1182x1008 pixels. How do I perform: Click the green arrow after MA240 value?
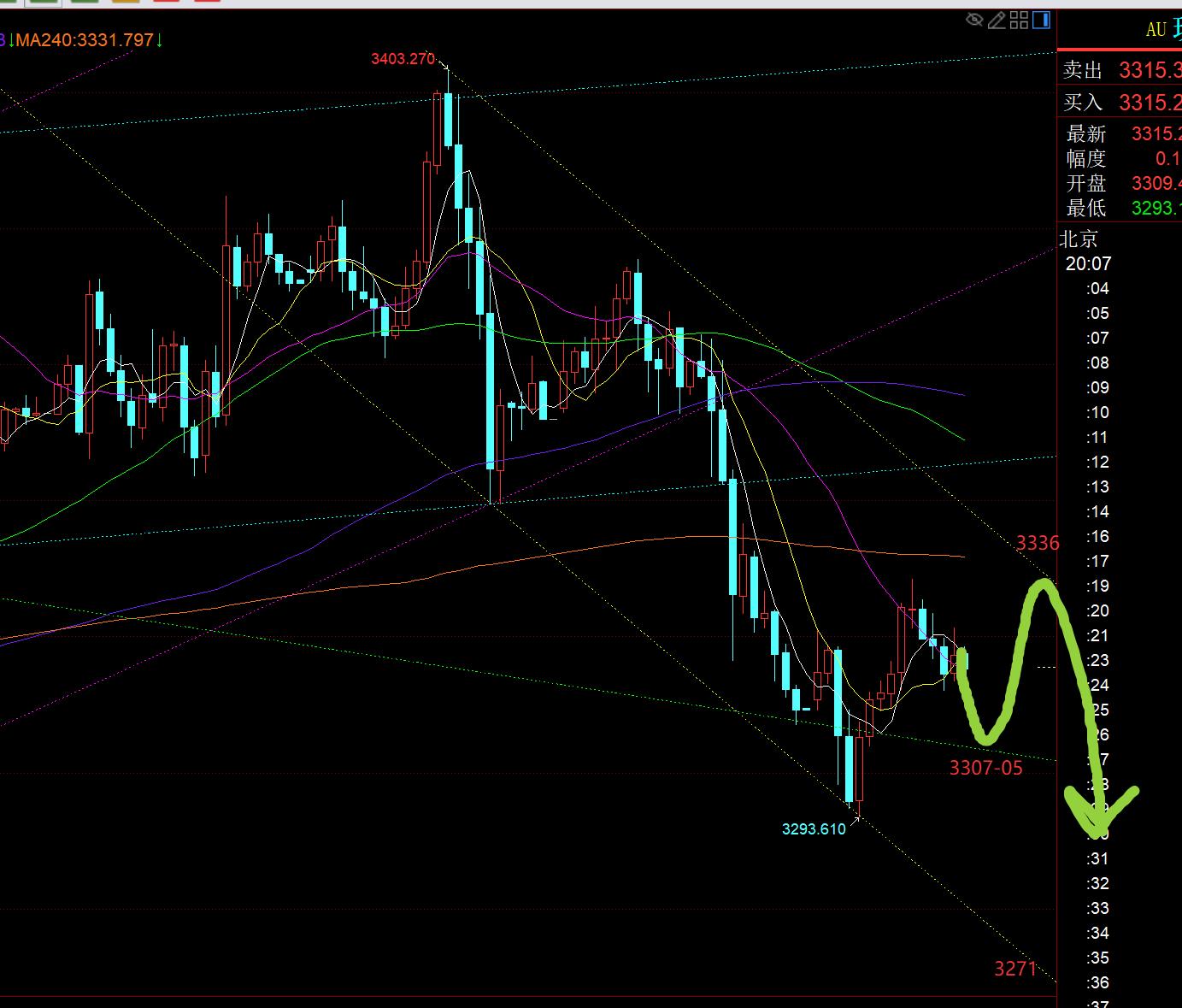tap(160, 39)
